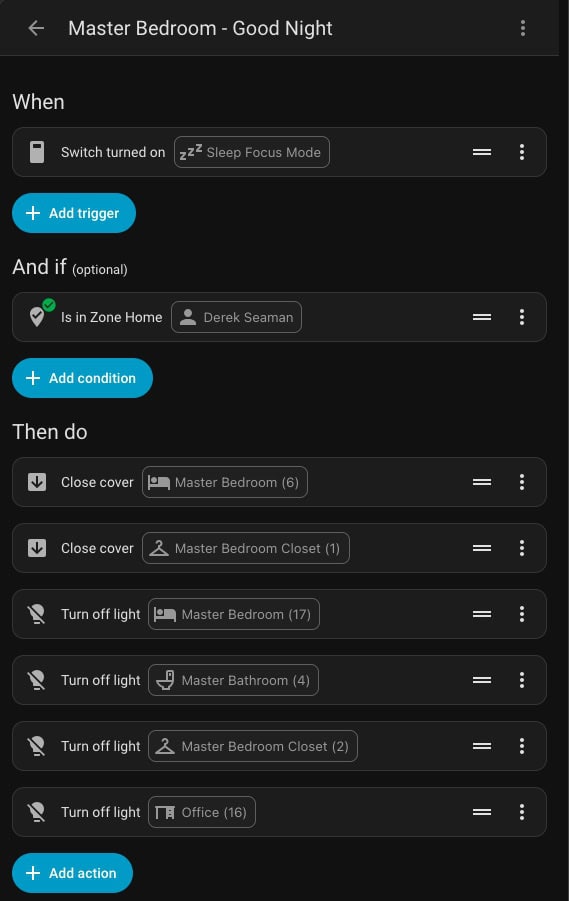Screen dimensions: 569x901
Task: Click drag handle on Office (16) light action
Action: pos(482,812)
